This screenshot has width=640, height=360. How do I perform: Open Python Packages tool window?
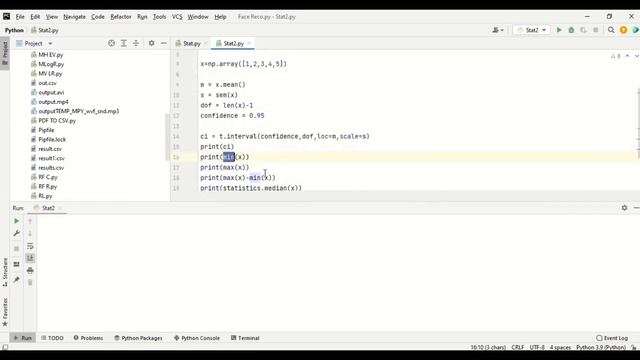138,338
